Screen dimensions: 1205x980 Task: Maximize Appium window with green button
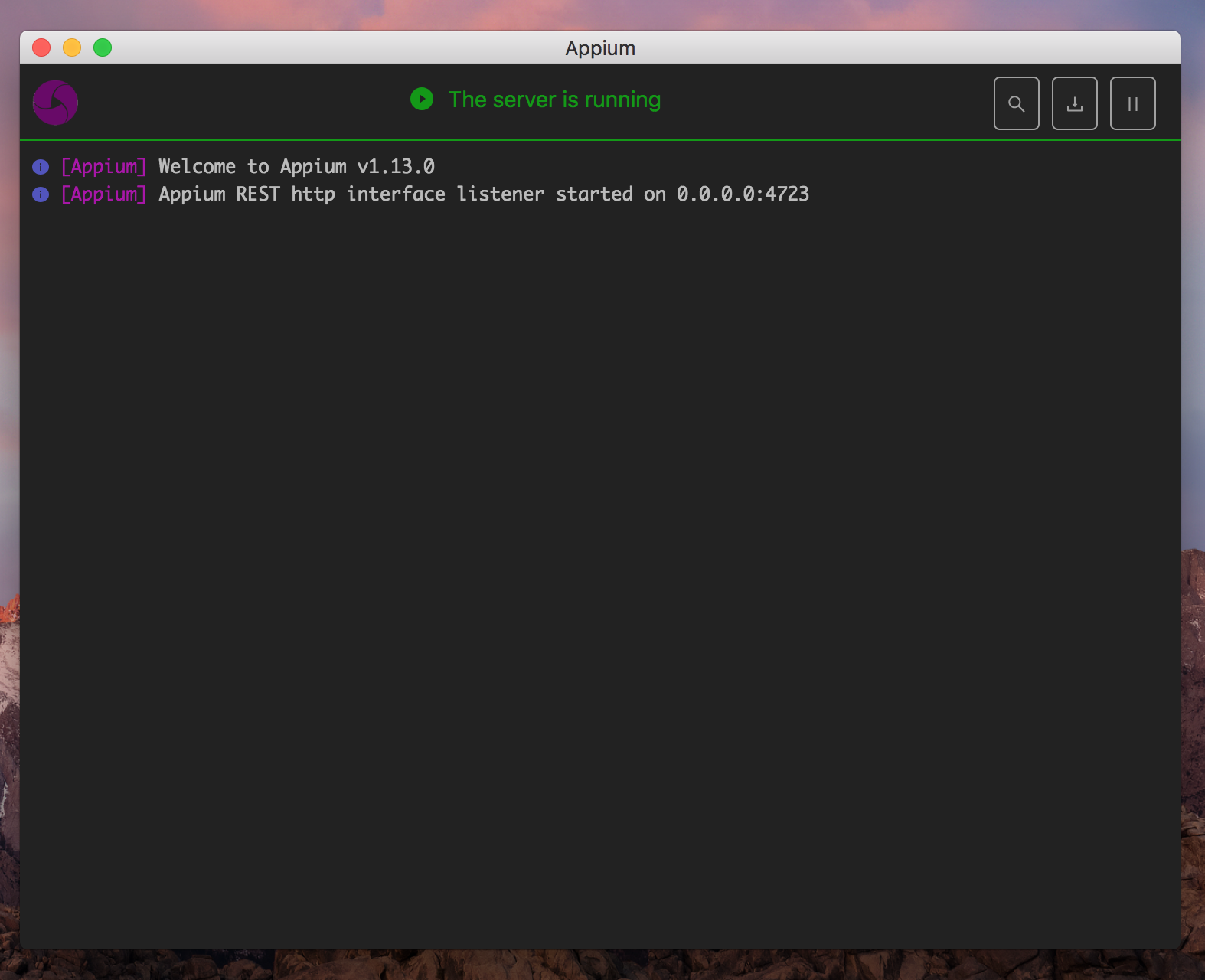[x=103, y=47]
